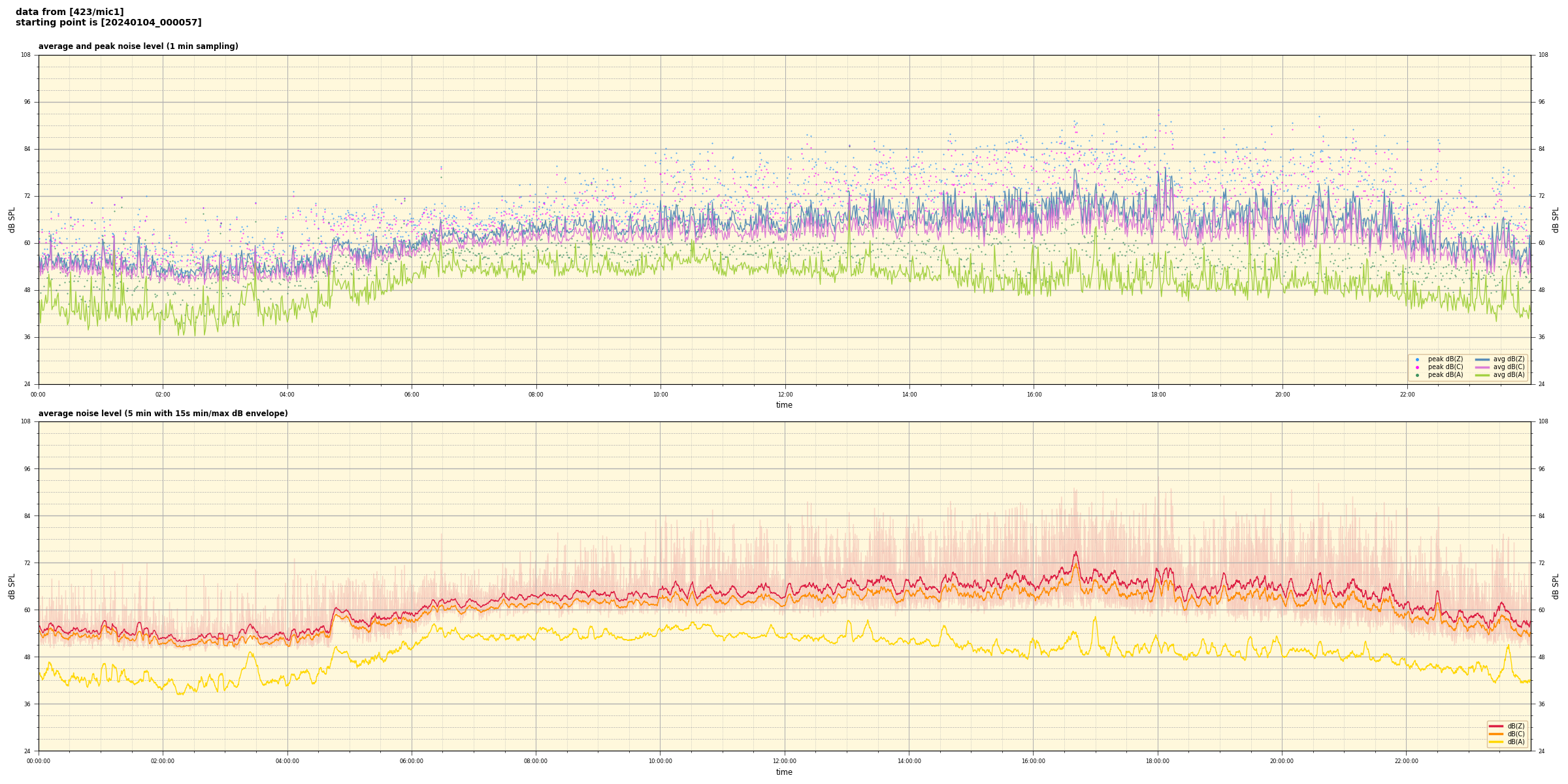Screen dimensions: 1568x784
Task: Click the avg dB(A) legend line
Action: click(x=1482, y=375)
